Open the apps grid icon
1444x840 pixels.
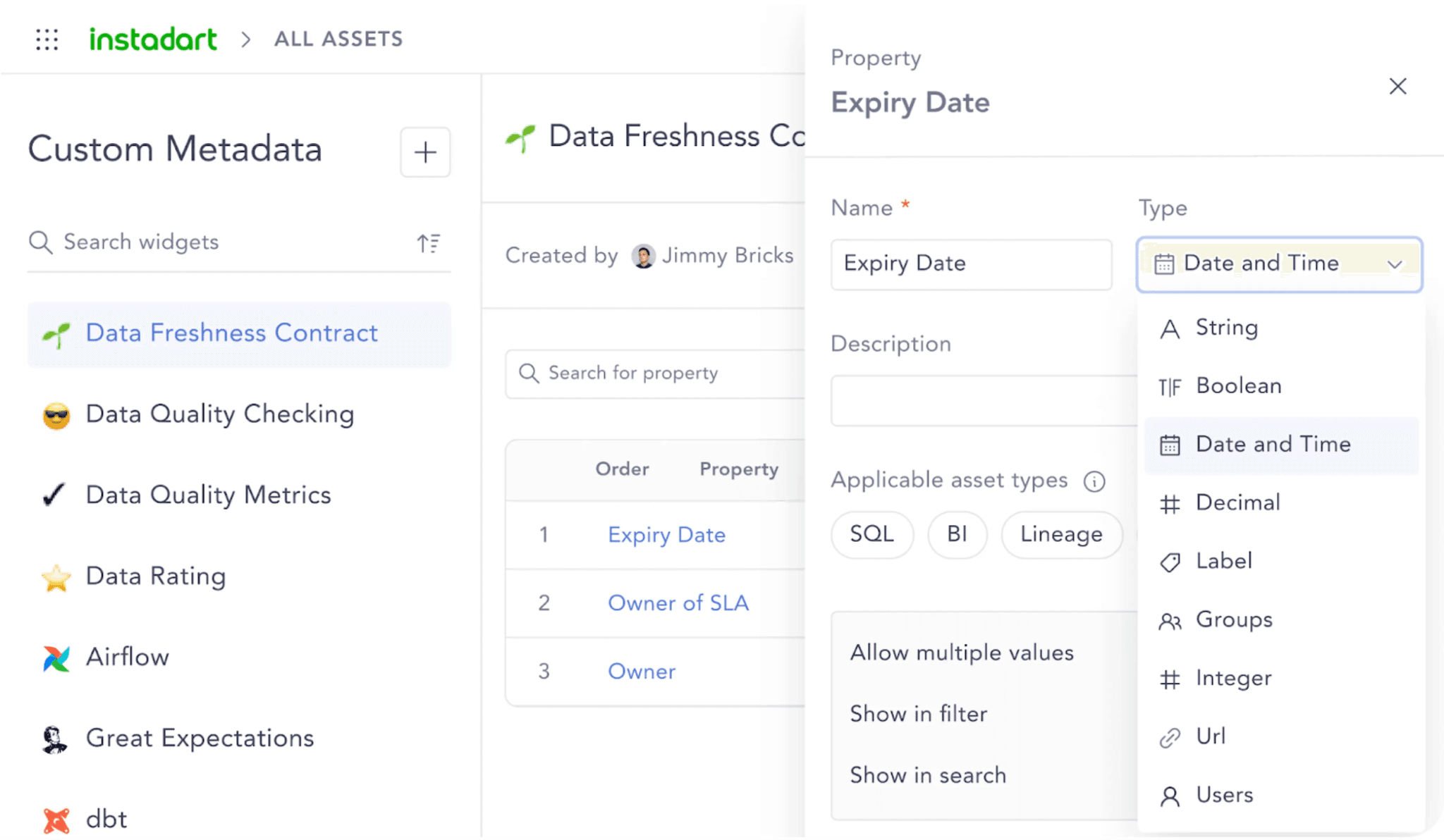(x=47, y=39)
